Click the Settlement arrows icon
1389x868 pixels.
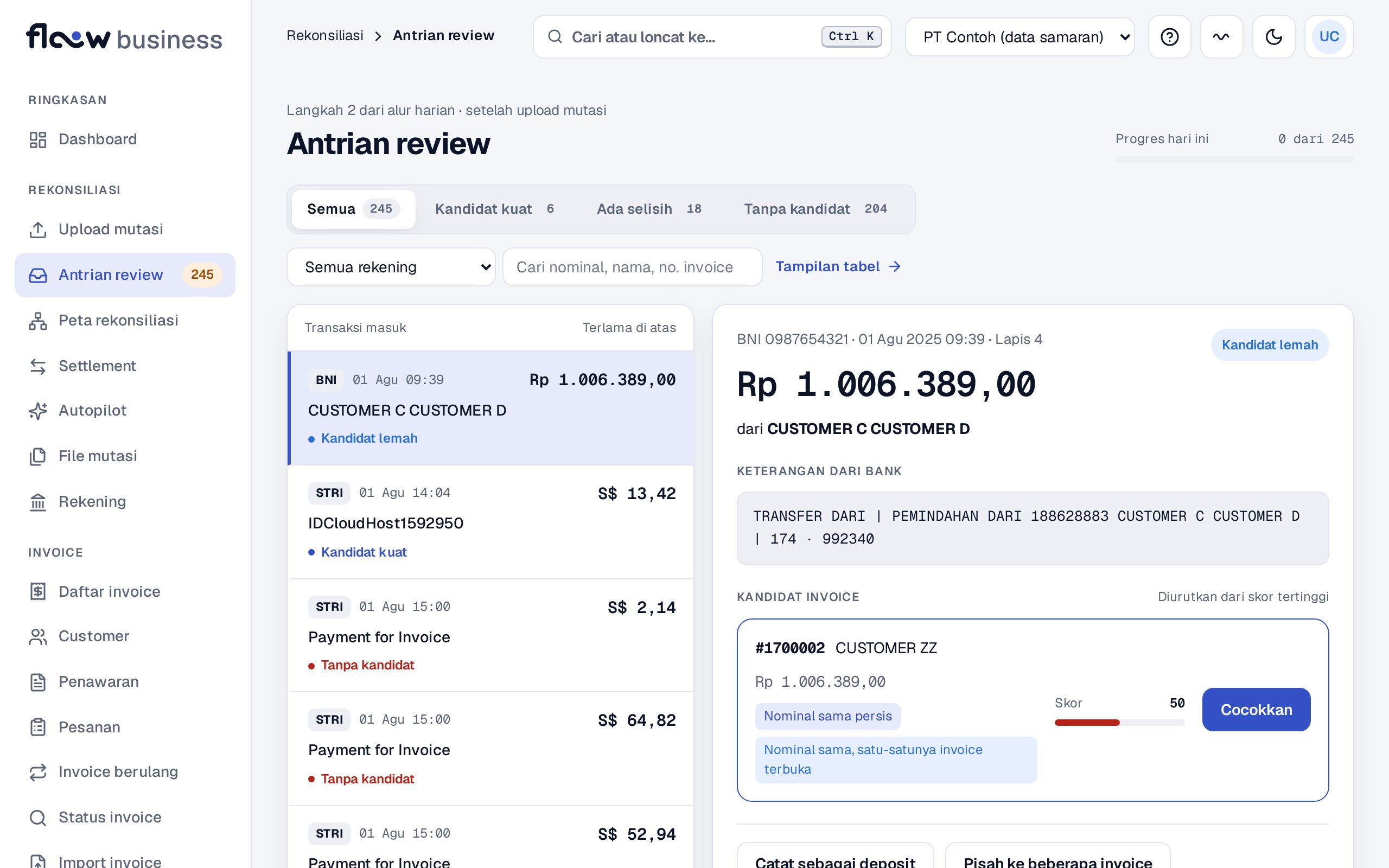pos(38,366)
